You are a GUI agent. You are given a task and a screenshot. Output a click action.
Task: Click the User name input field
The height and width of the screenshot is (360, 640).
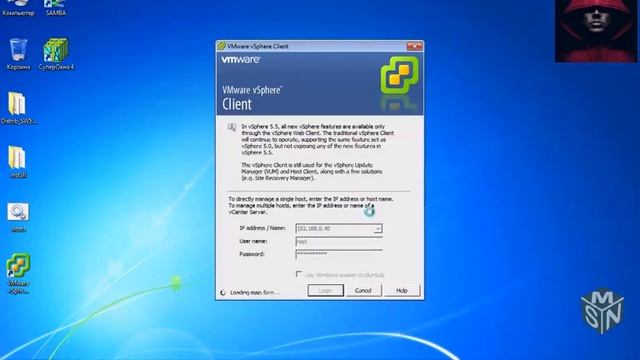(339, 242)
